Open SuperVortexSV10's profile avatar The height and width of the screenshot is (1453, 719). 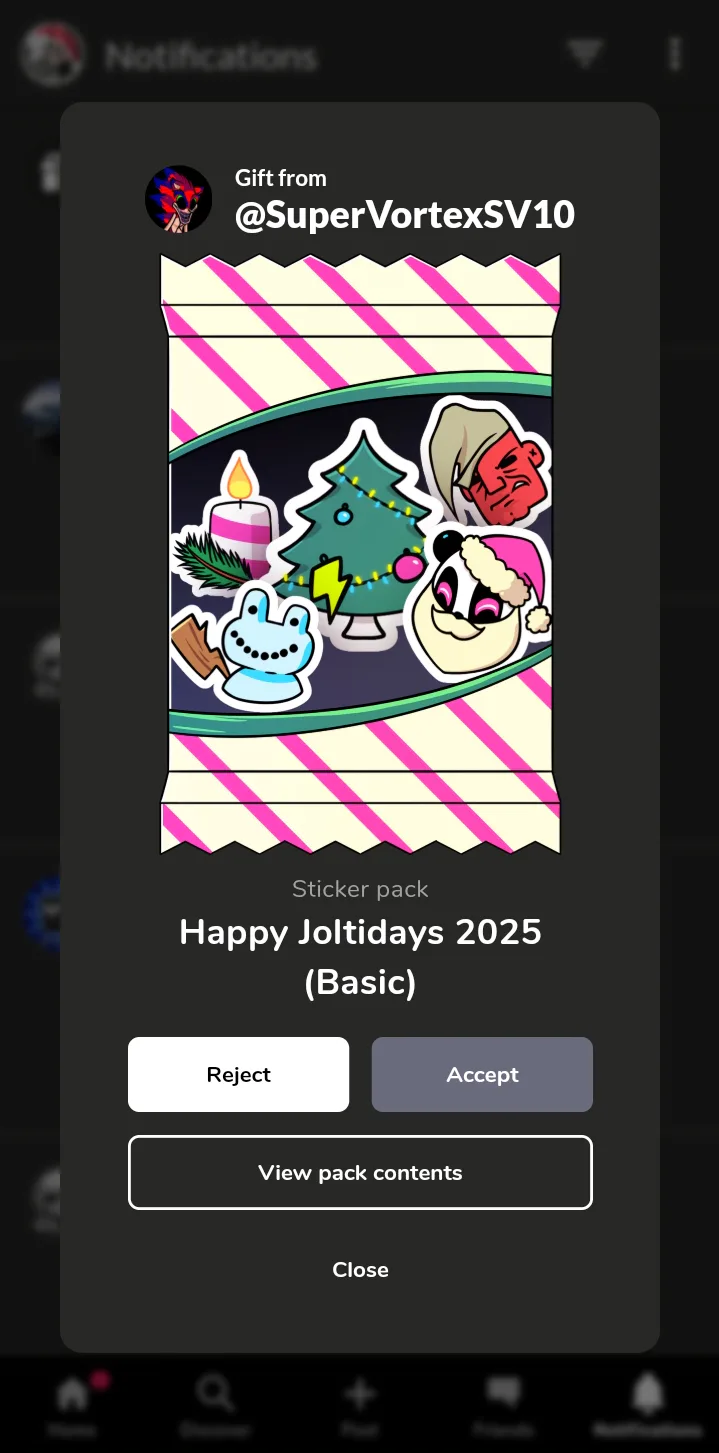coord(178,199)
